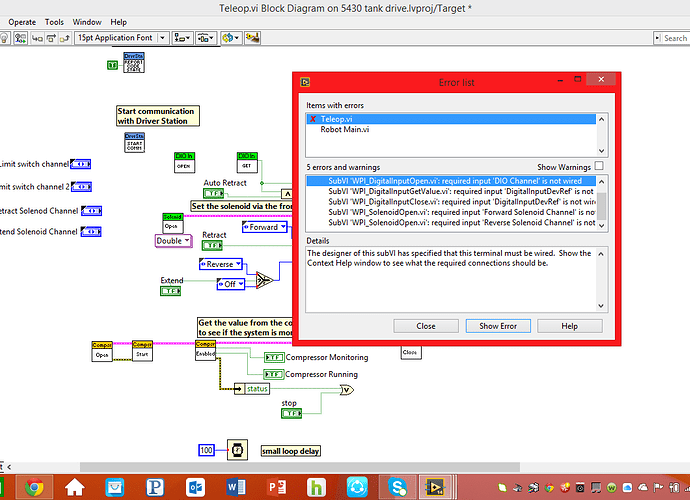Toggle the Compressor Monitoring indicator terminal
The width and height of the screenshot is (690, 500).
coord(274,357)
